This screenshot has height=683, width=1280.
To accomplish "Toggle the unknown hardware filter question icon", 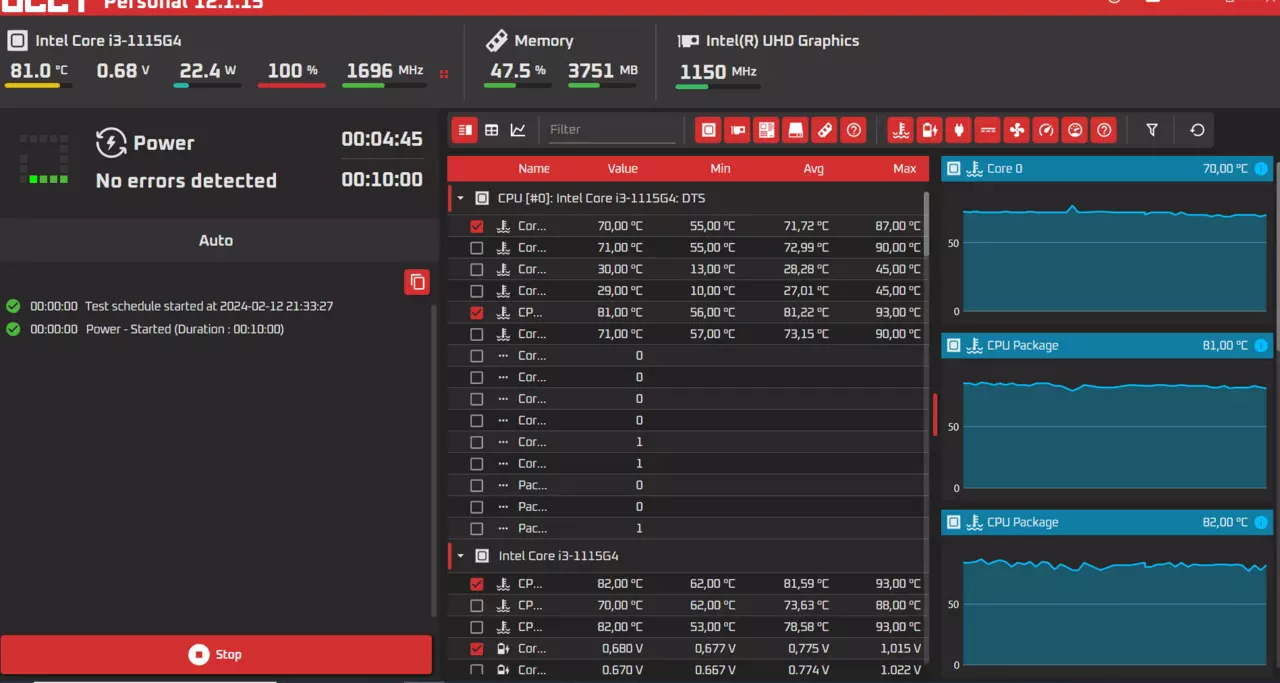I will point(853,130).
